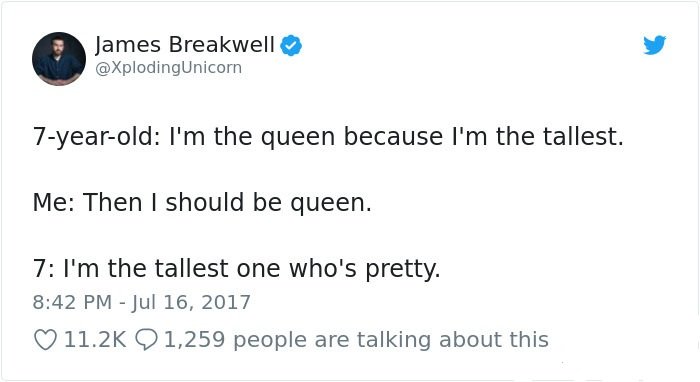The image size is (700, 382).
Task: Click the 11.2K likes count
Action: click(95, 340)
